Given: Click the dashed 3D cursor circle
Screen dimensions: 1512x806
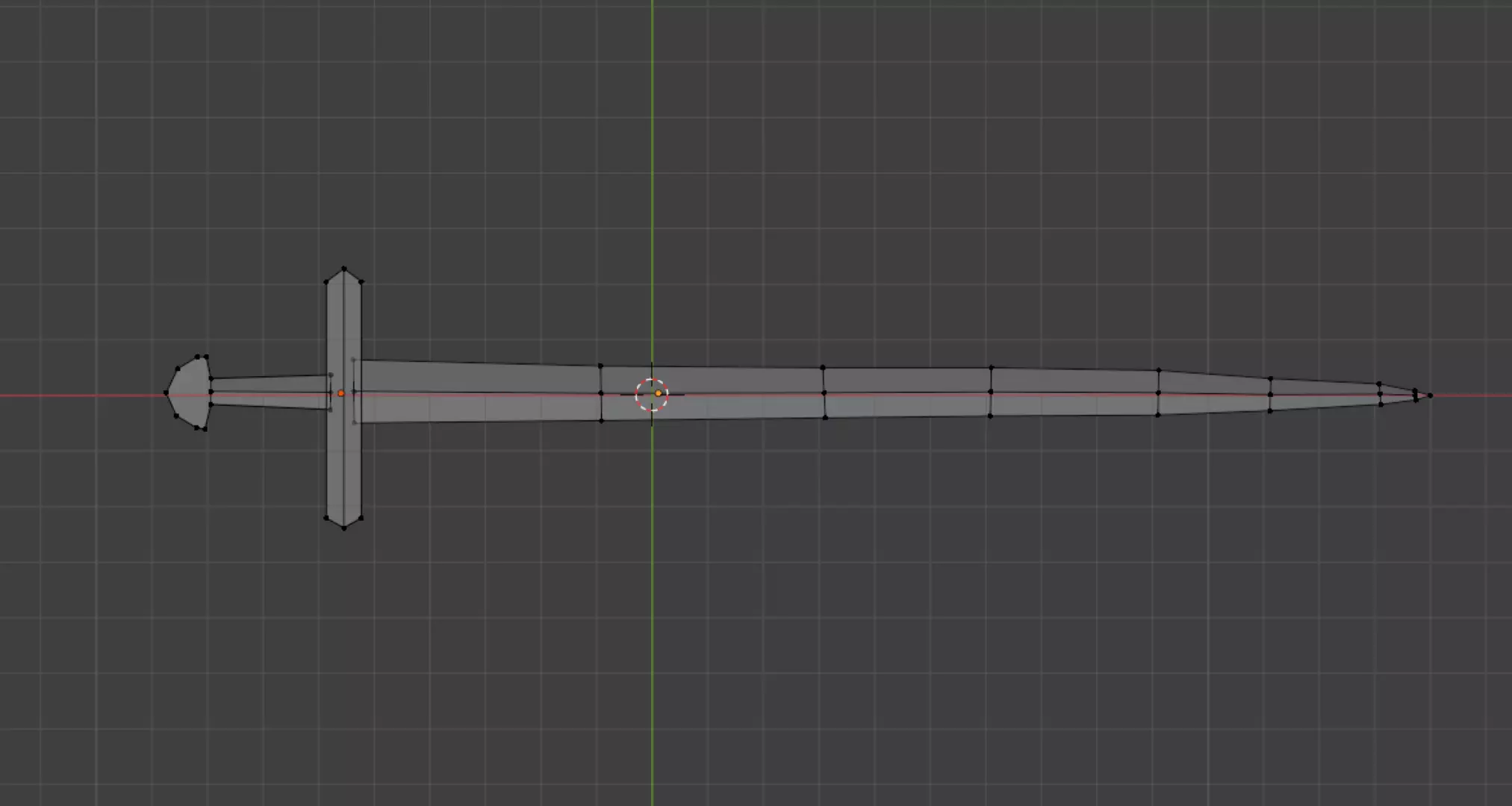Looking at the screenshot, I should pos(652,394).
